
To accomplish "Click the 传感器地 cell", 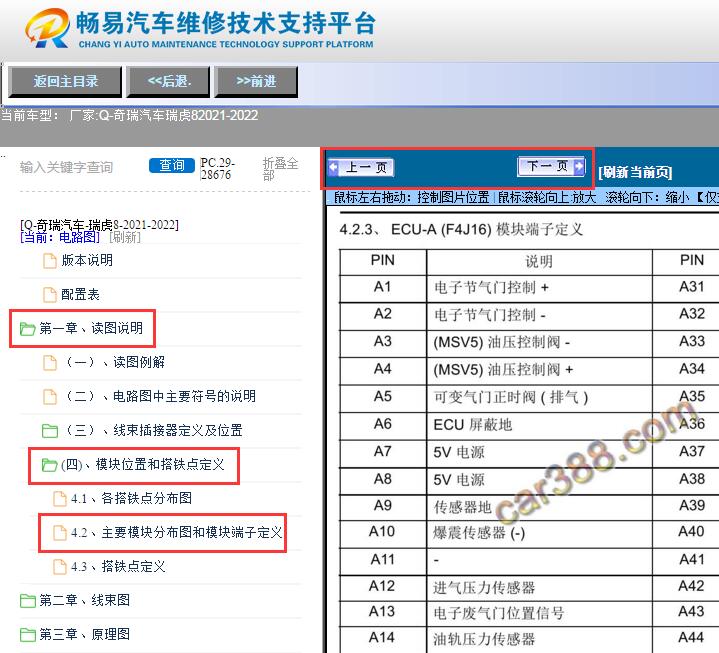I will (539, 507).
